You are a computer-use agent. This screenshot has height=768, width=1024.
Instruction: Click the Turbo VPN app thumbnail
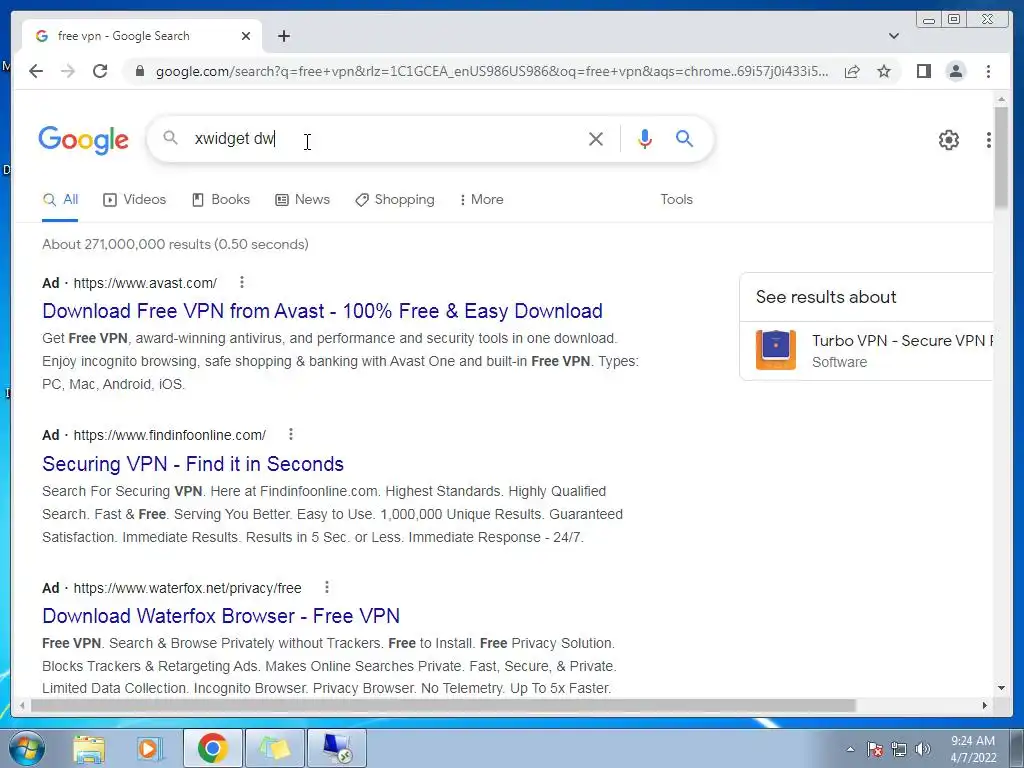[x=776, y=350]
